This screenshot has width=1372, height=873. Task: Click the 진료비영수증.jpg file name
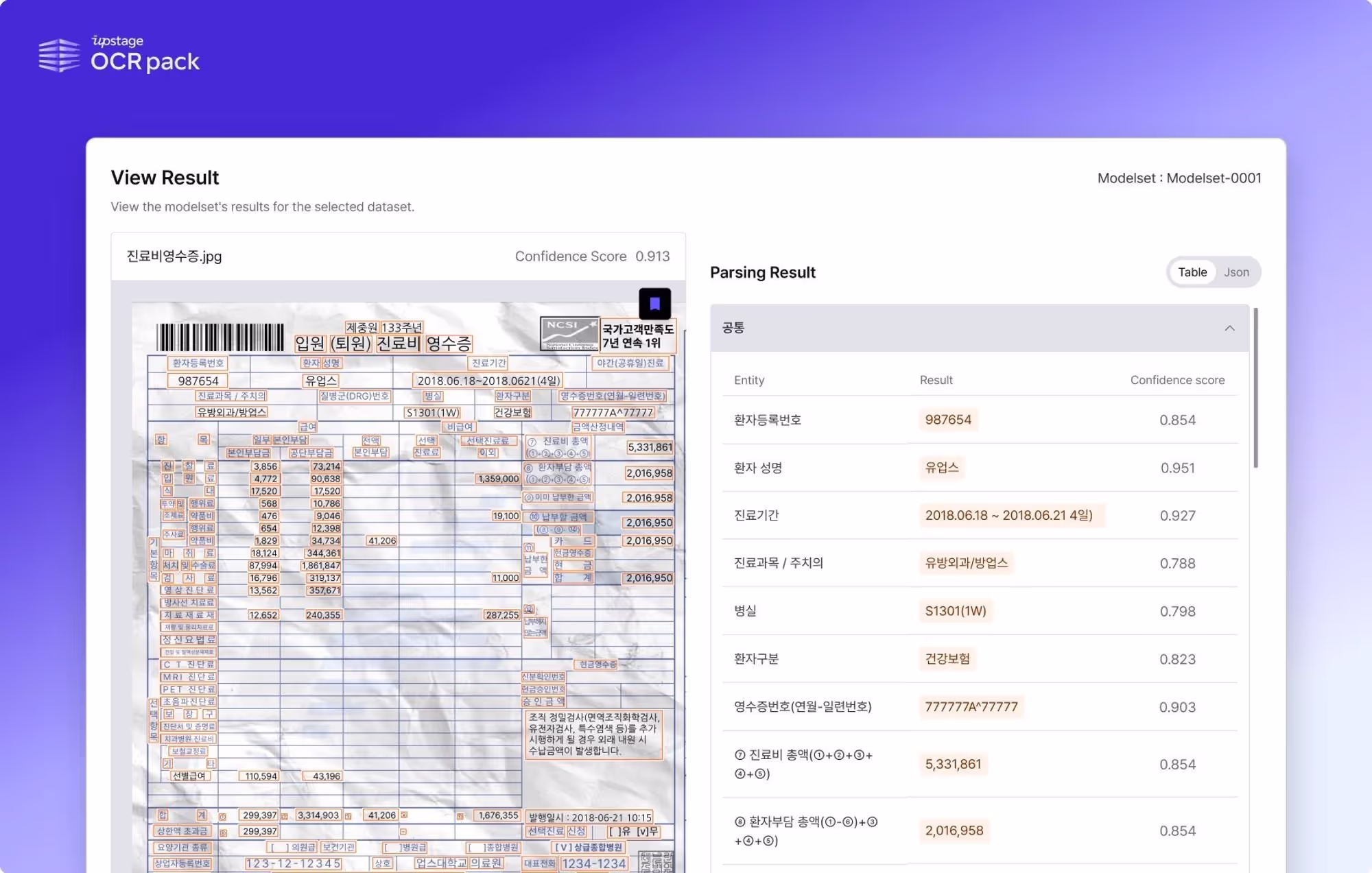click(x=174, y=256)
